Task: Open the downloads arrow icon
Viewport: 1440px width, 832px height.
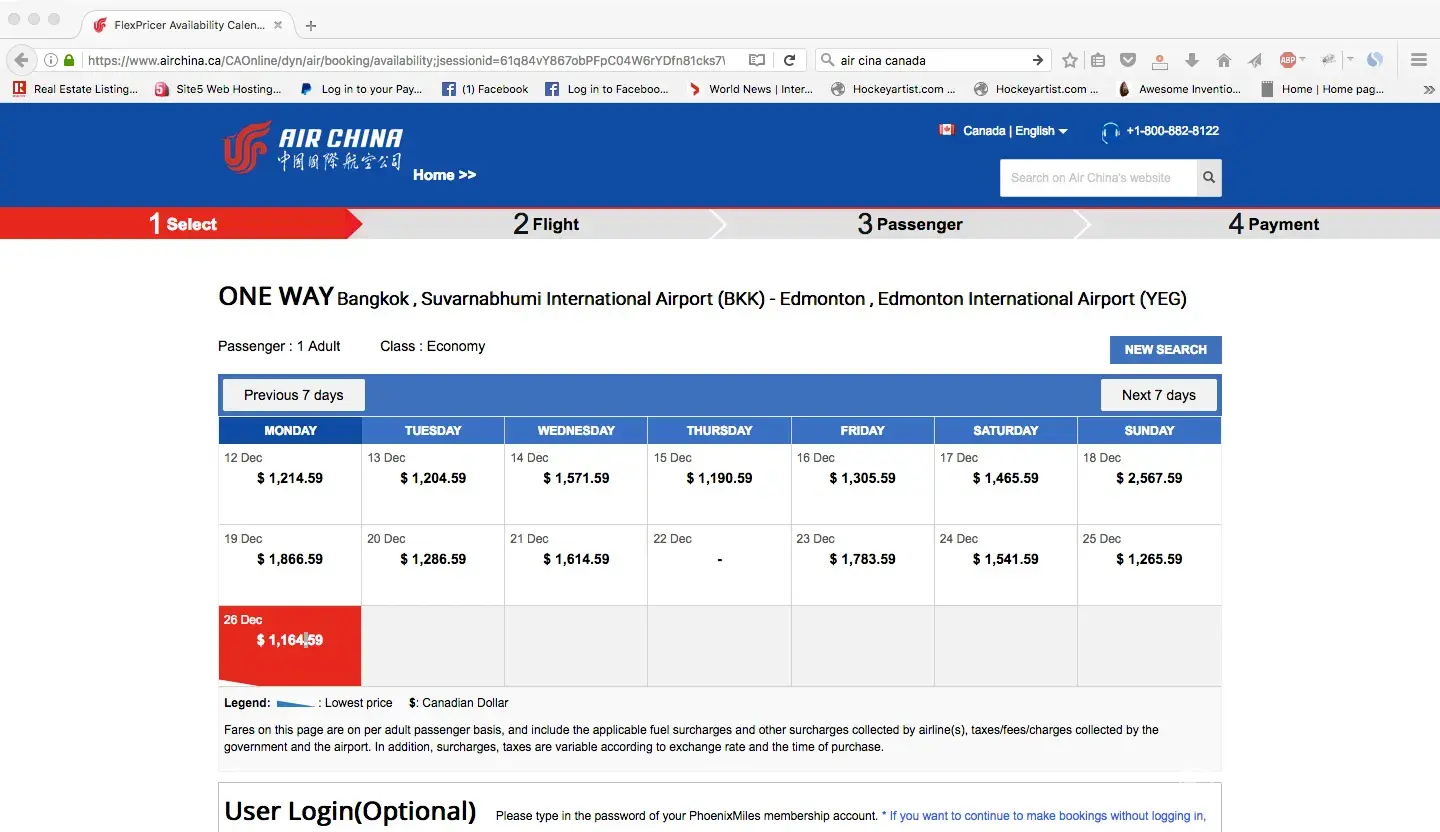Action: (1191, 60)
